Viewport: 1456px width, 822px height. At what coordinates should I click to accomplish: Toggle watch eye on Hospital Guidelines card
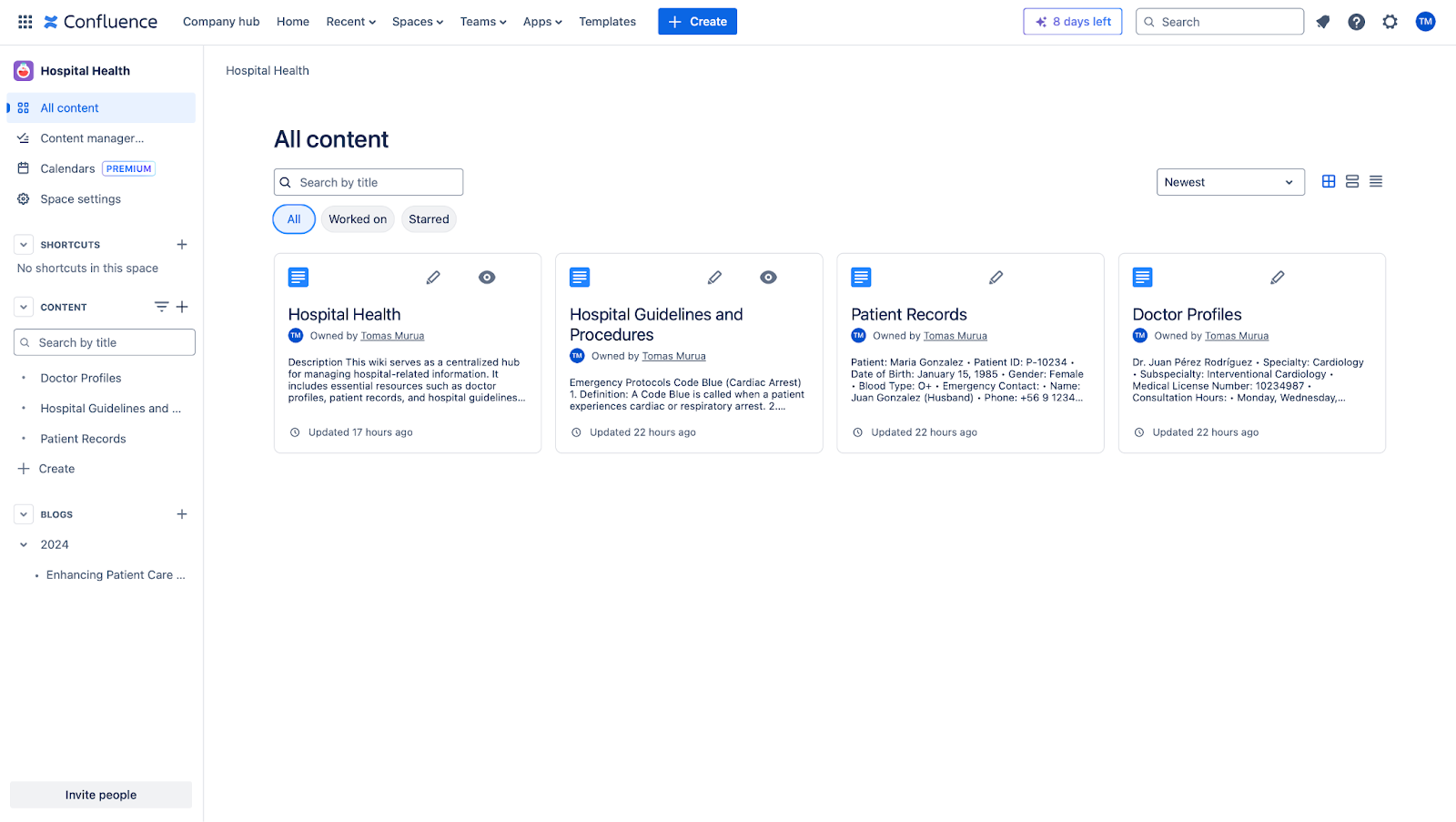769,278
